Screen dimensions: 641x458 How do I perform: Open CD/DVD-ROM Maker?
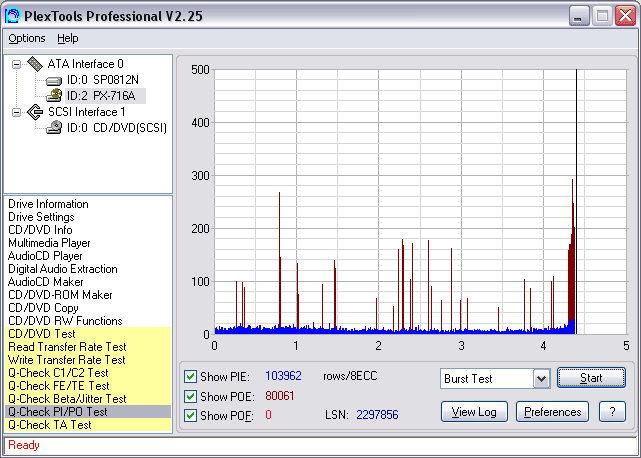[60, 295]
